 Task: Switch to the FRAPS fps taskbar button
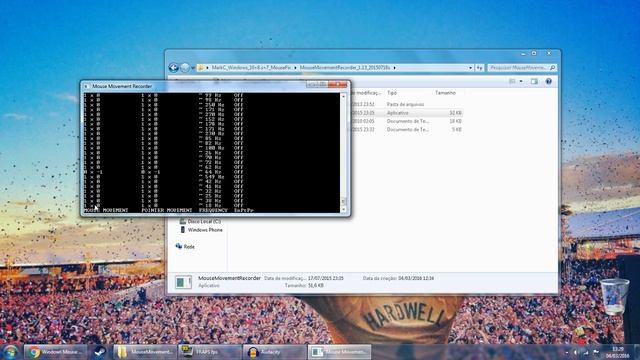(209, 352)
